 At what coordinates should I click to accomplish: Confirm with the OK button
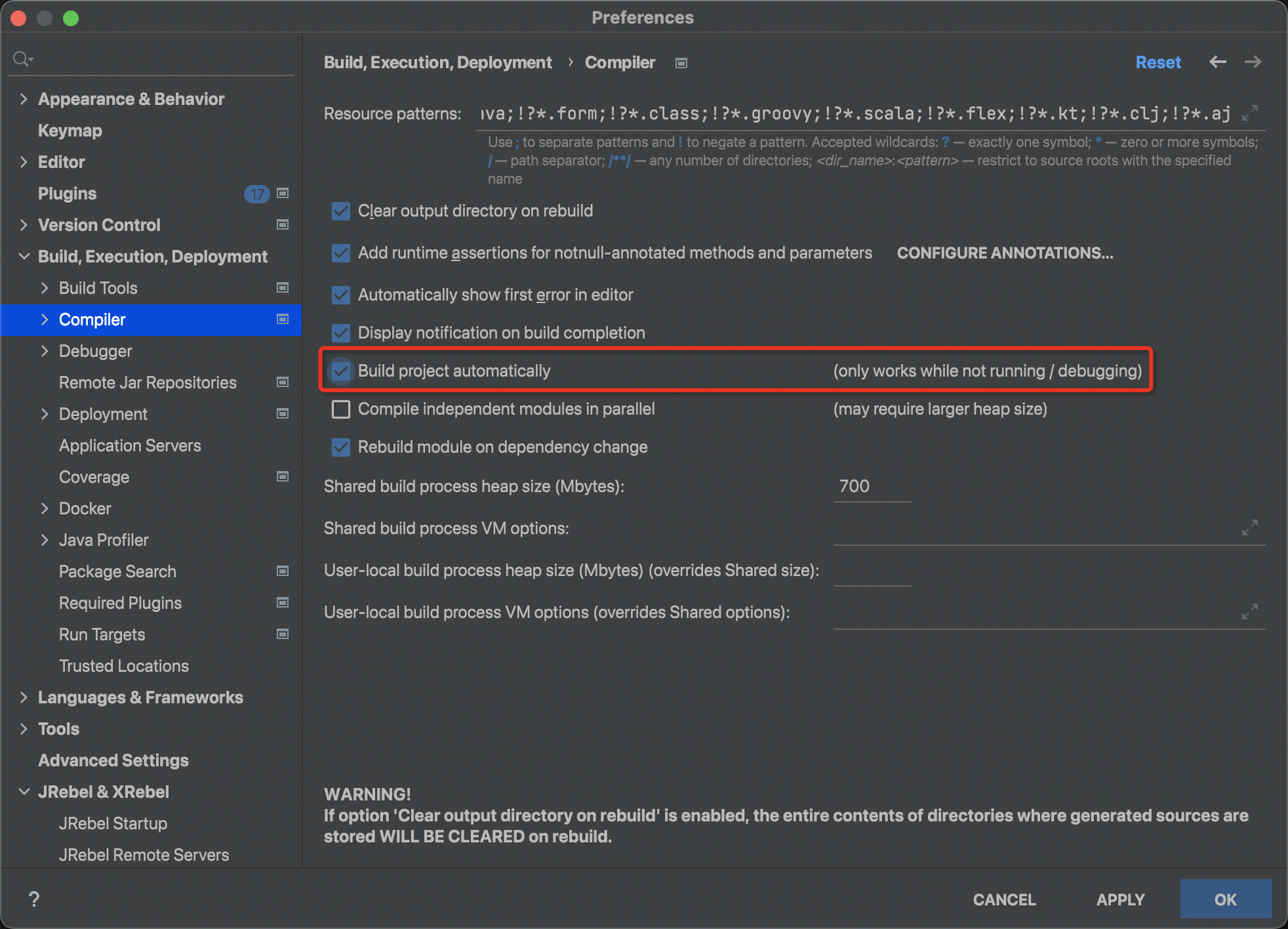click(x=1226, y=899)
